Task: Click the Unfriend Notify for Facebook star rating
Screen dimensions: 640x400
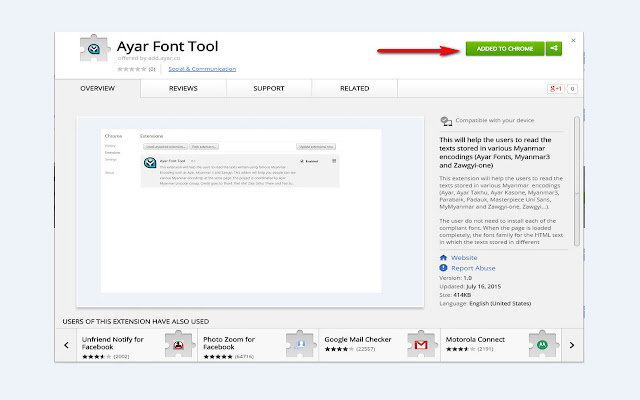Action: pos(96,357)
